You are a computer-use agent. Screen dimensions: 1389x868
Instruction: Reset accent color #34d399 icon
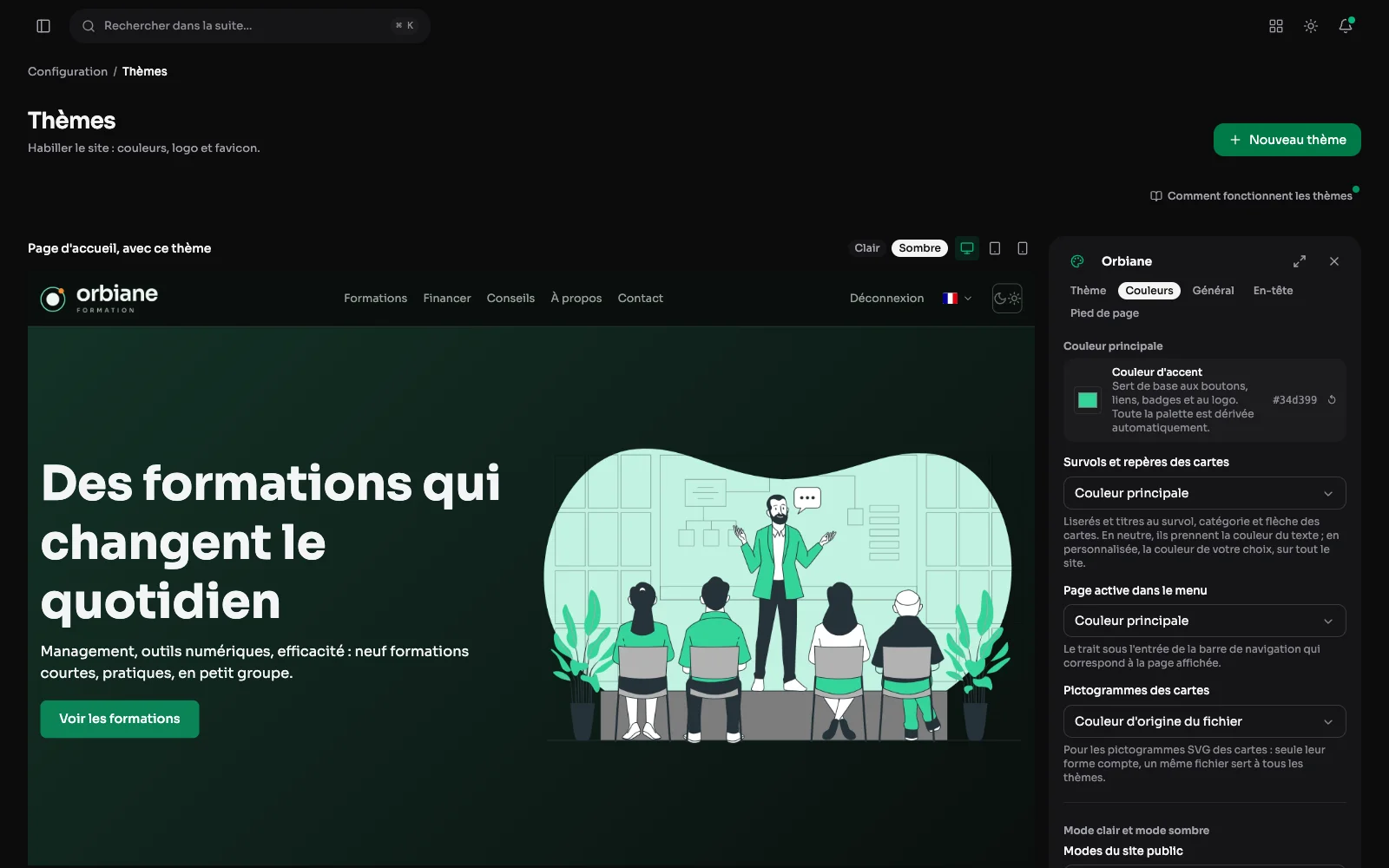(x=1332, y=400)
